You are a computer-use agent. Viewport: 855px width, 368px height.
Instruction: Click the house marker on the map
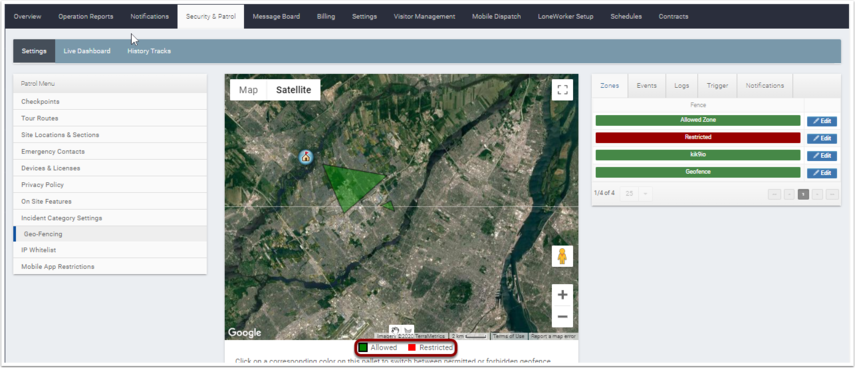click(x=306, y=157)
